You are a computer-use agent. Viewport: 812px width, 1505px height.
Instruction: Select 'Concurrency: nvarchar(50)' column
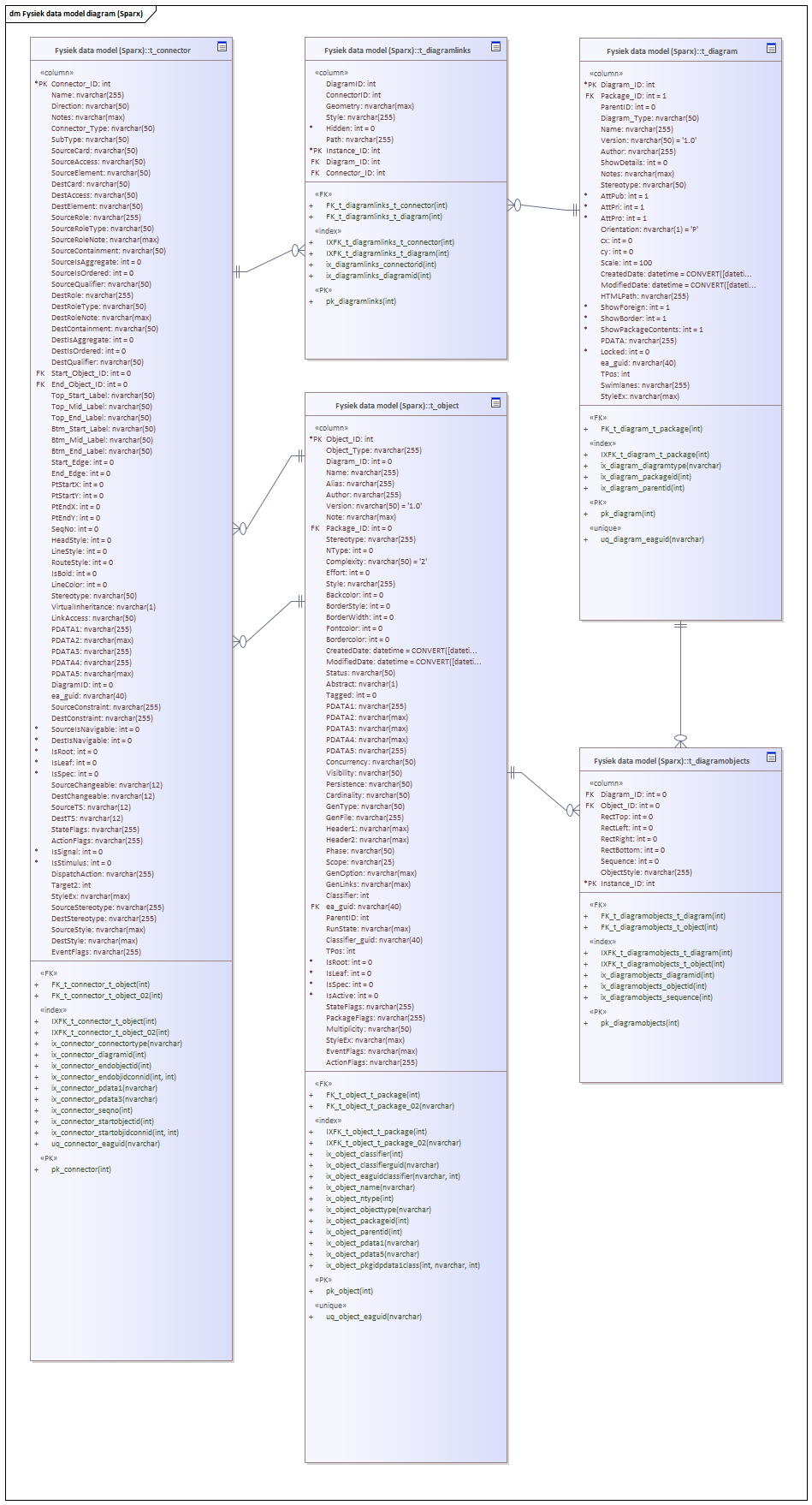(x=370, y=762)
